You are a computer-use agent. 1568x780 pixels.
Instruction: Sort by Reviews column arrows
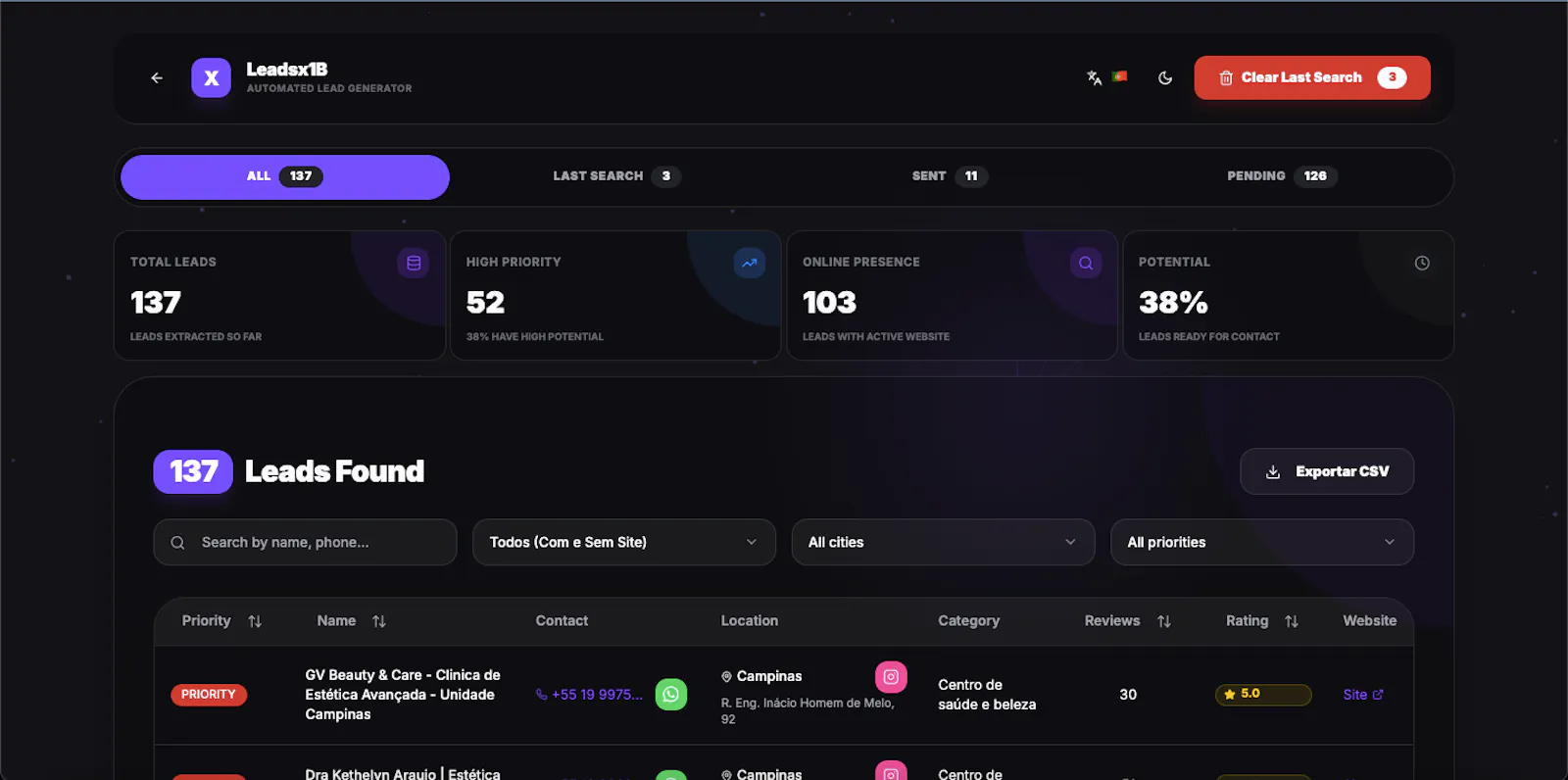1164,621
